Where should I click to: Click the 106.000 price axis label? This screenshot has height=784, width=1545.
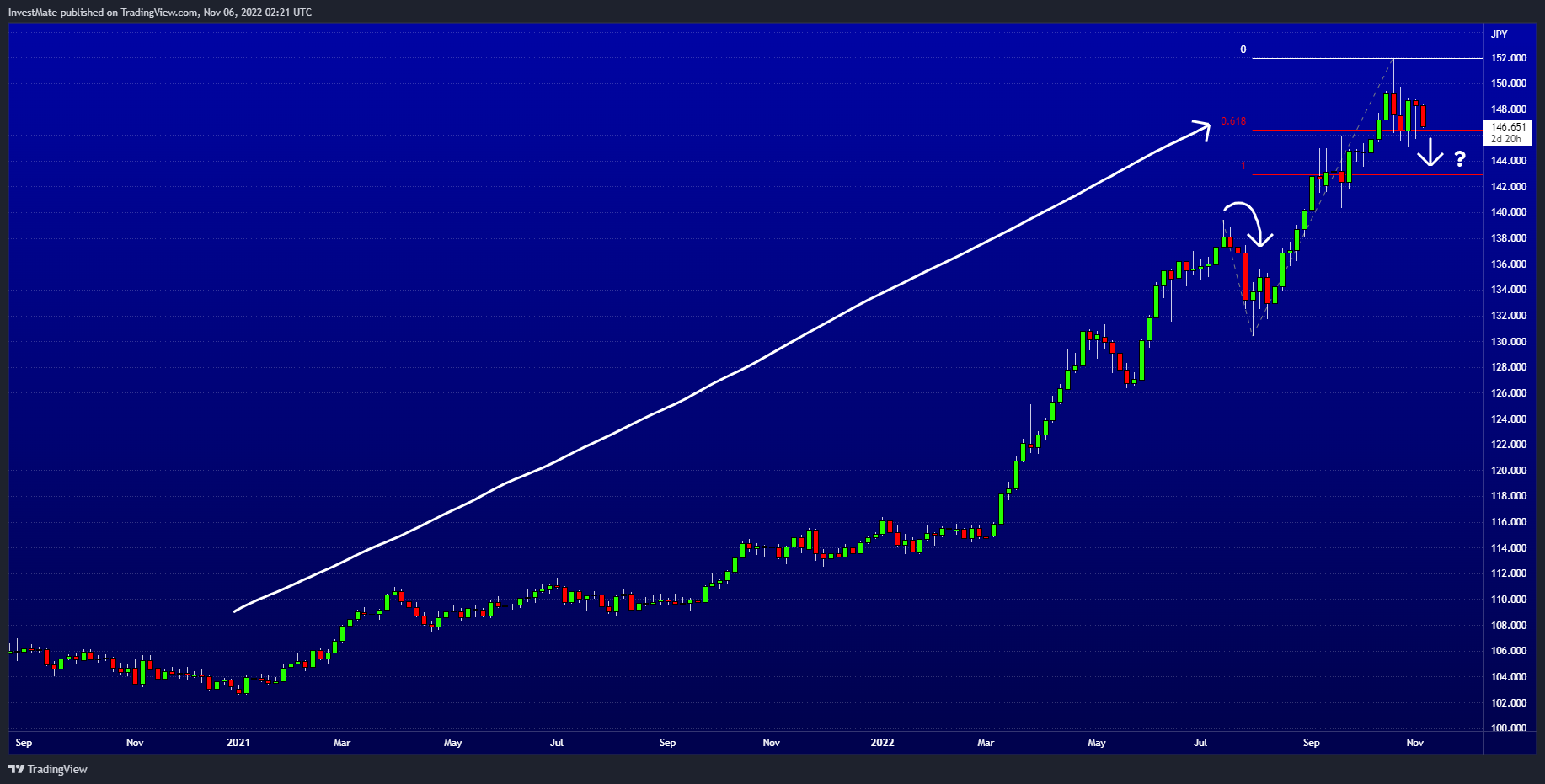click(x=1509, y=651)
